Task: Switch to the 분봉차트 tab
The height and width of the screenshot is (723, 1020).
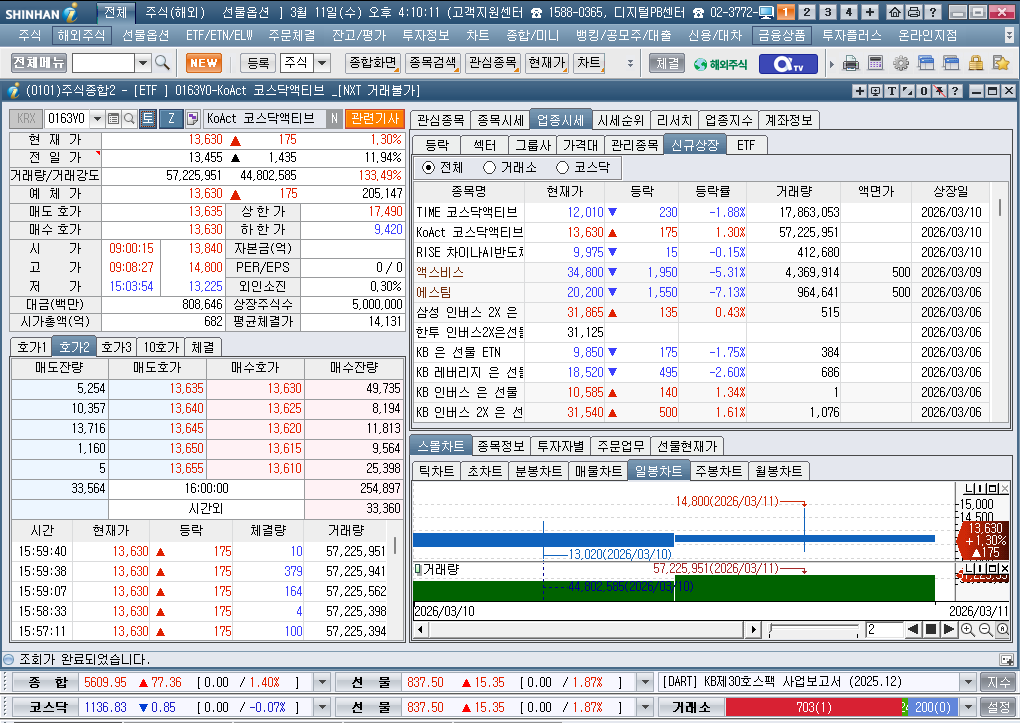Action: click(538, 471)
